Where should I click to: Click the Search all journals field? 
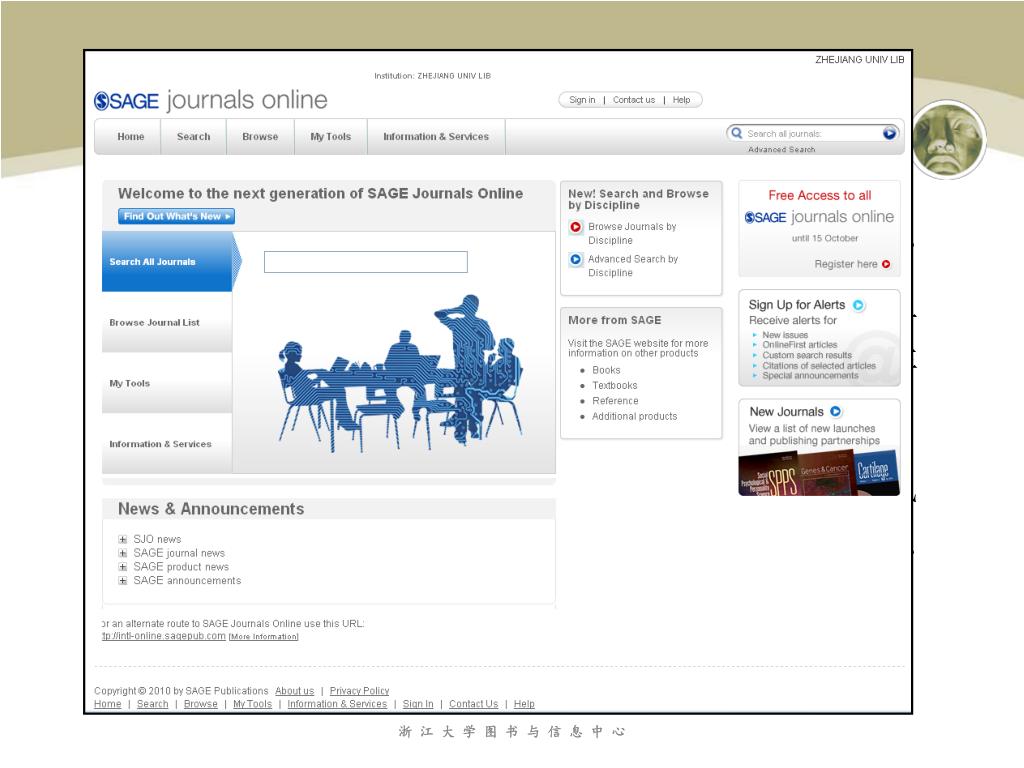813,133
